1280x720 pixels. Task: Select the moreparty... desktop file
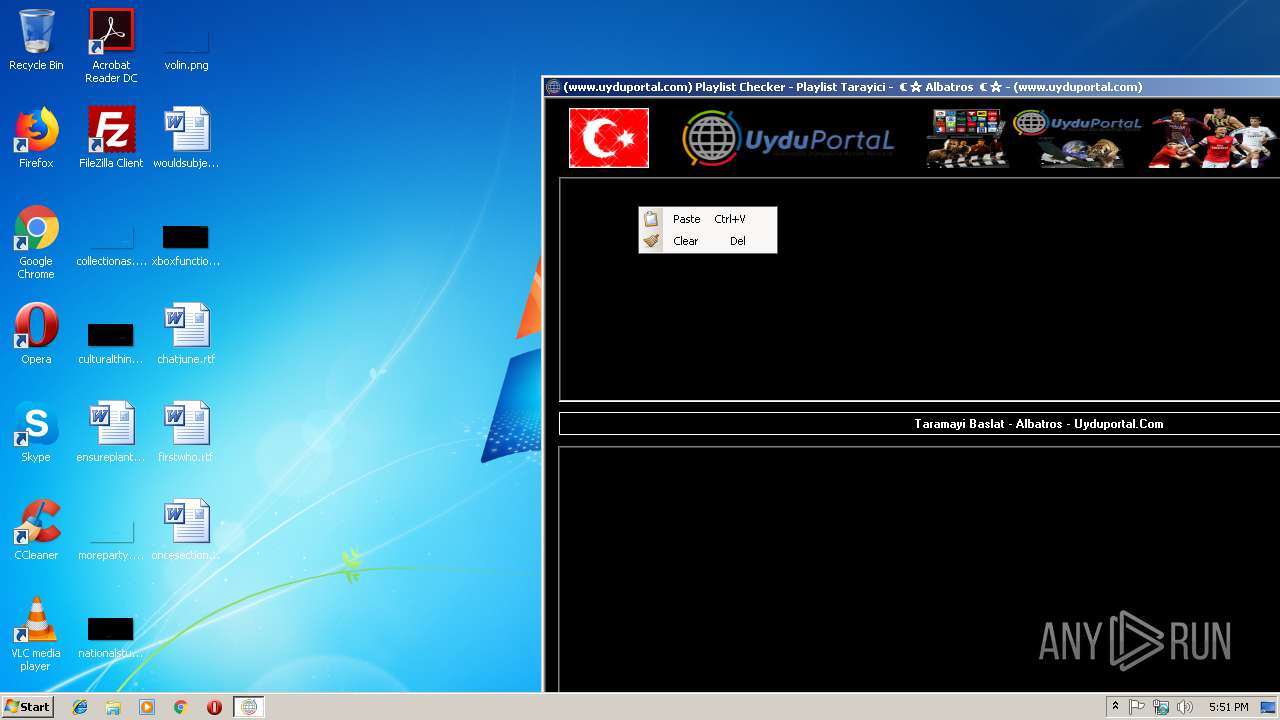pyautogui.click(x=111, y=540)
